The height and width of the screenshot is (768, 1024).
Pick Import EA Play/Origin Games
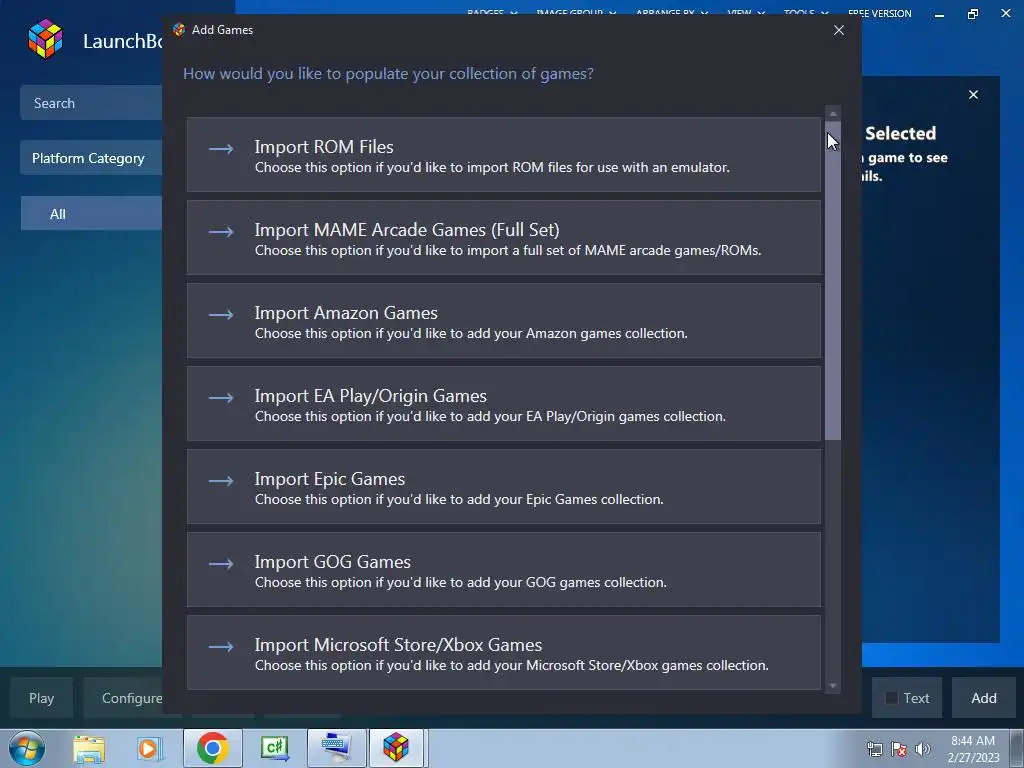pyautogui.click(x=504, y=404)
